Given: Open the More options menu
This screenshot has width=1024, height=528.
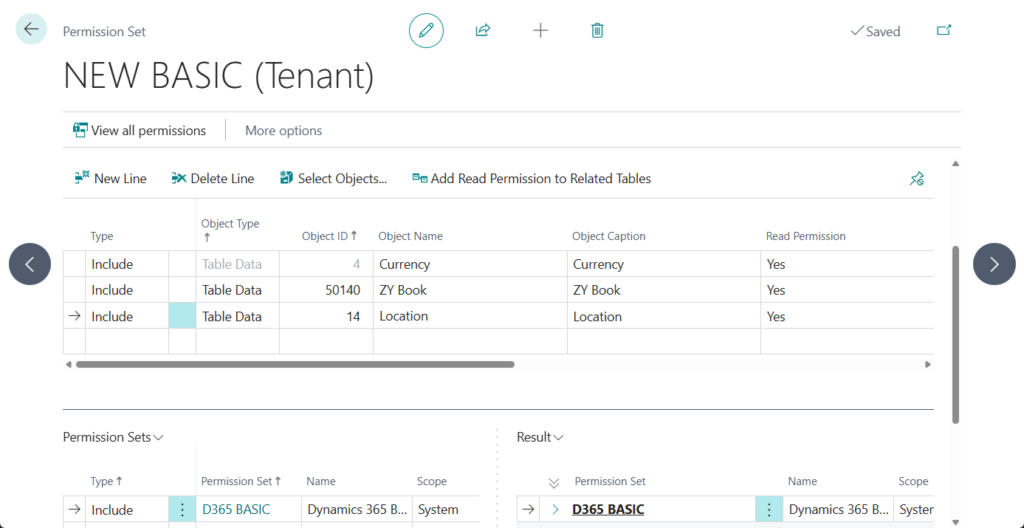Looking at the screenshot, I should pos(283,130).
